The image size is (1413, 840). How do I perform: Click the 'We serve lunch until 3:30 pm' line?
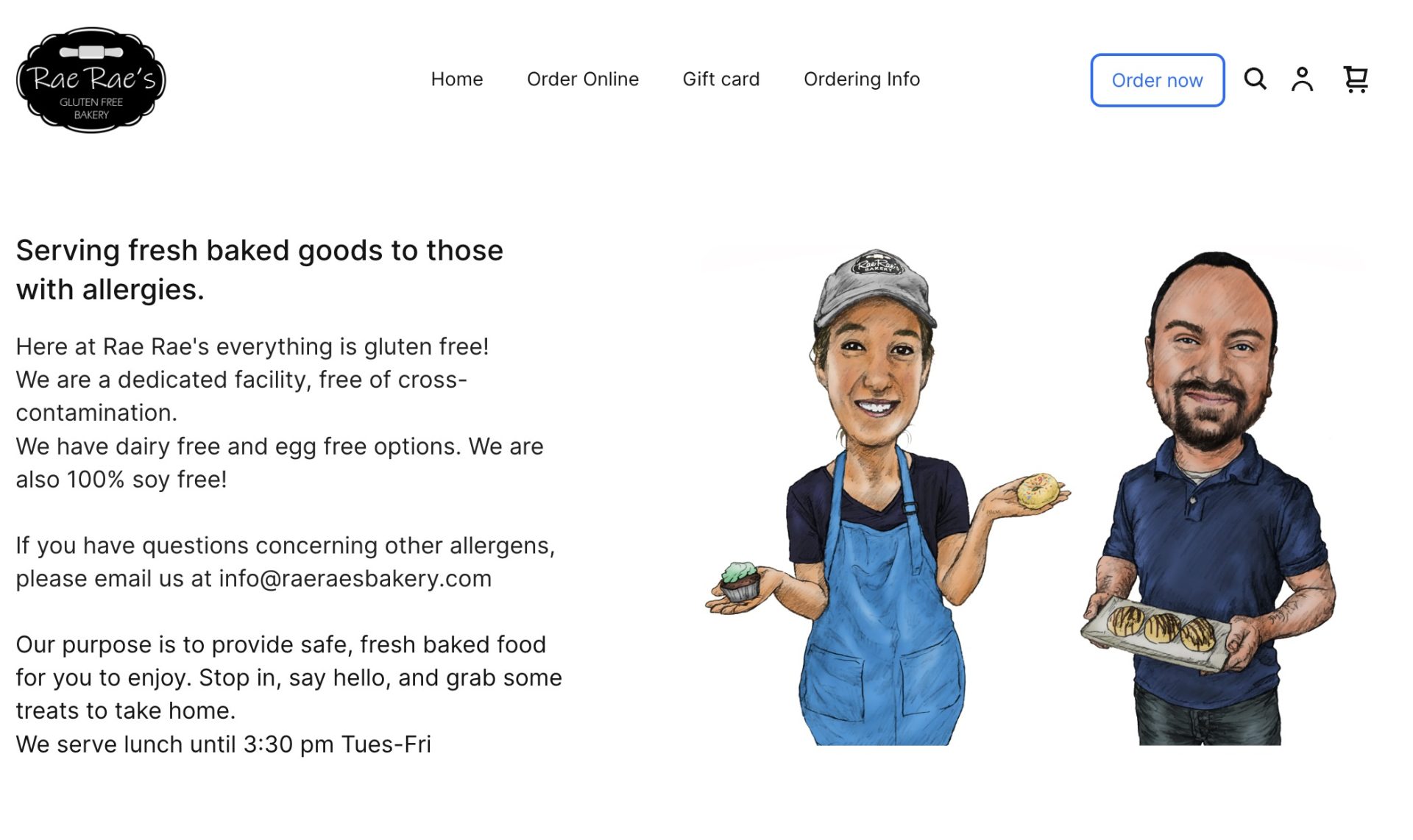click(x=224, y=744)
